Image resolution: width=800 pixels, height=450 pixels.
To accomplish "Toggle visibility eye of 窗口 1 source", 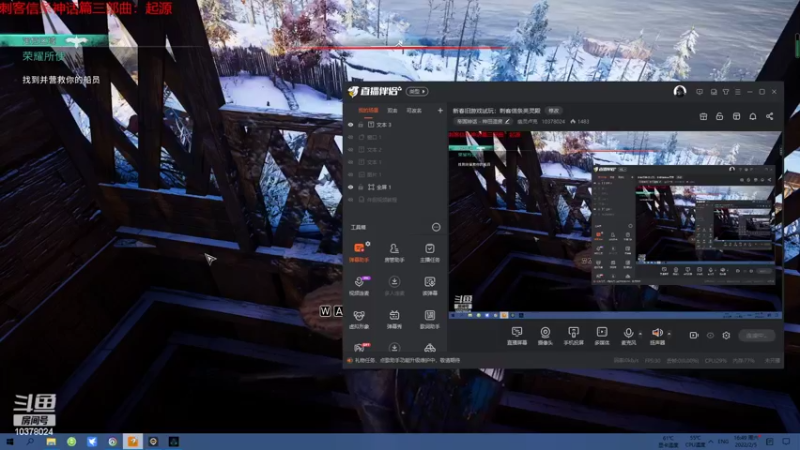I will (x=351, y=137).
